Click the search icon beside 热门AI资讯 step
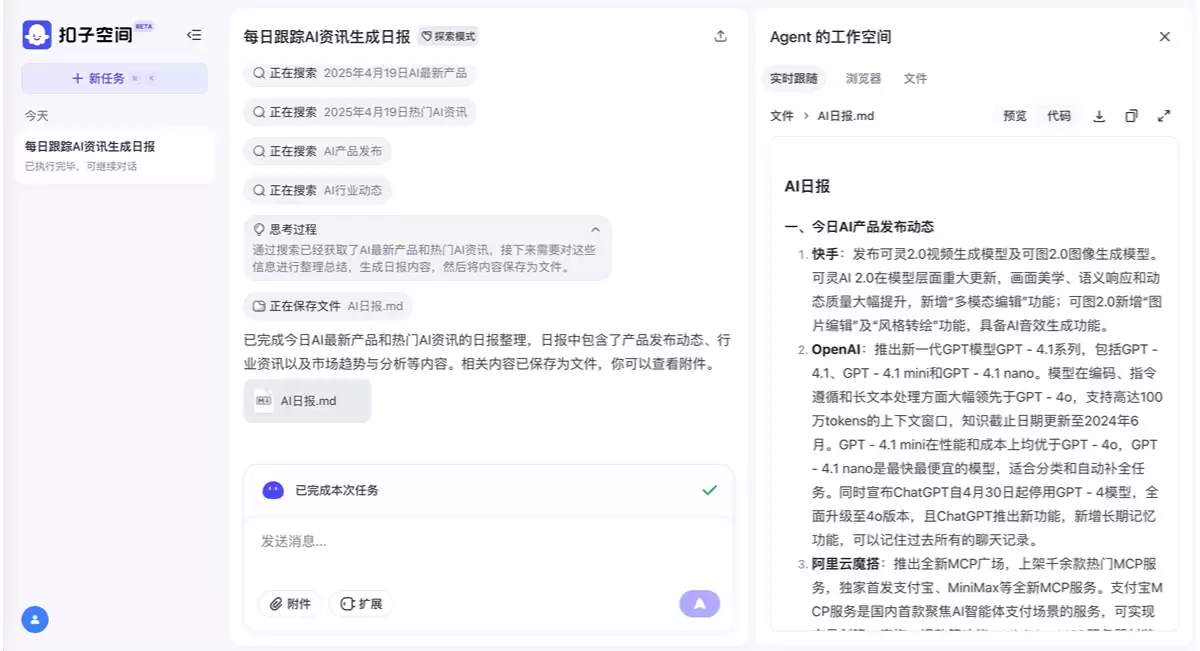The height and width of the screenshot is (651, 1200). coord(259,112)
